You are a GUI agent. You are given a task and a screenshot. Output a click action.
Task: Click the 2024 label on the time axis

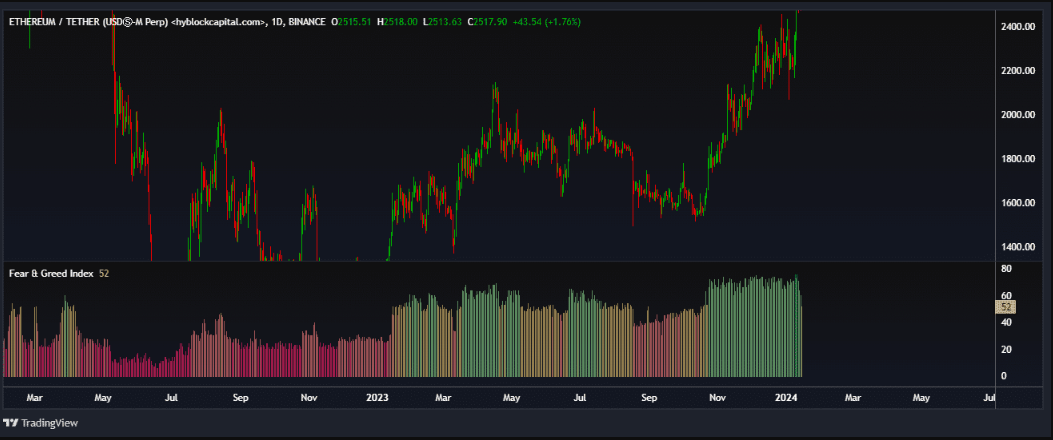785,397
